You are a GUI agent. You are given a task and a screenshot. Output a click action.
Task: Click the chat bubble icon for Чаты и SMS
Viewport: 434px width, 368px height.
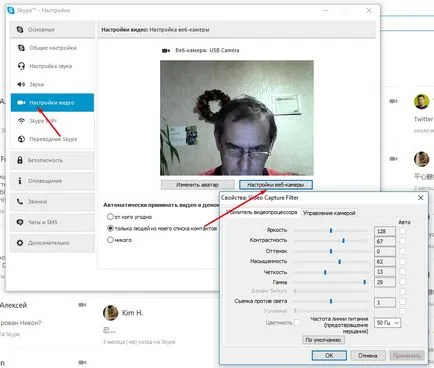[20, 222]
